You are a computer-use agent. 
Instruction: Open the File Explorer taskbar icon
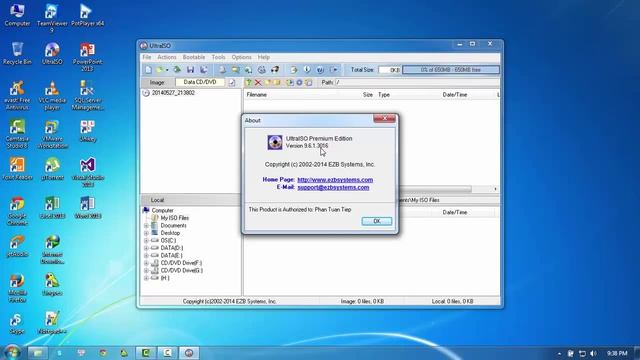click(38, 353)
